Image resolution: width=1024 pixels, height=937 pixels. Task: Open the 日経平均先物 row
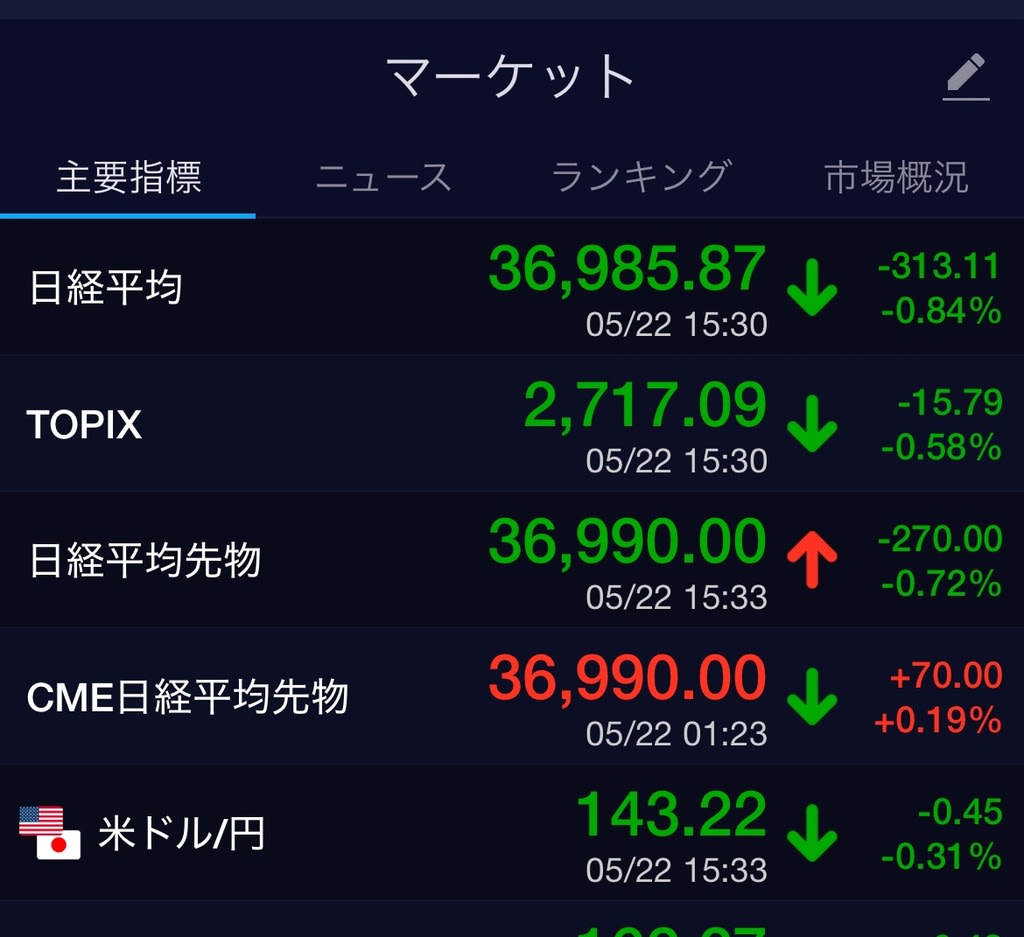pyautogui.click(x=512, y=560)
